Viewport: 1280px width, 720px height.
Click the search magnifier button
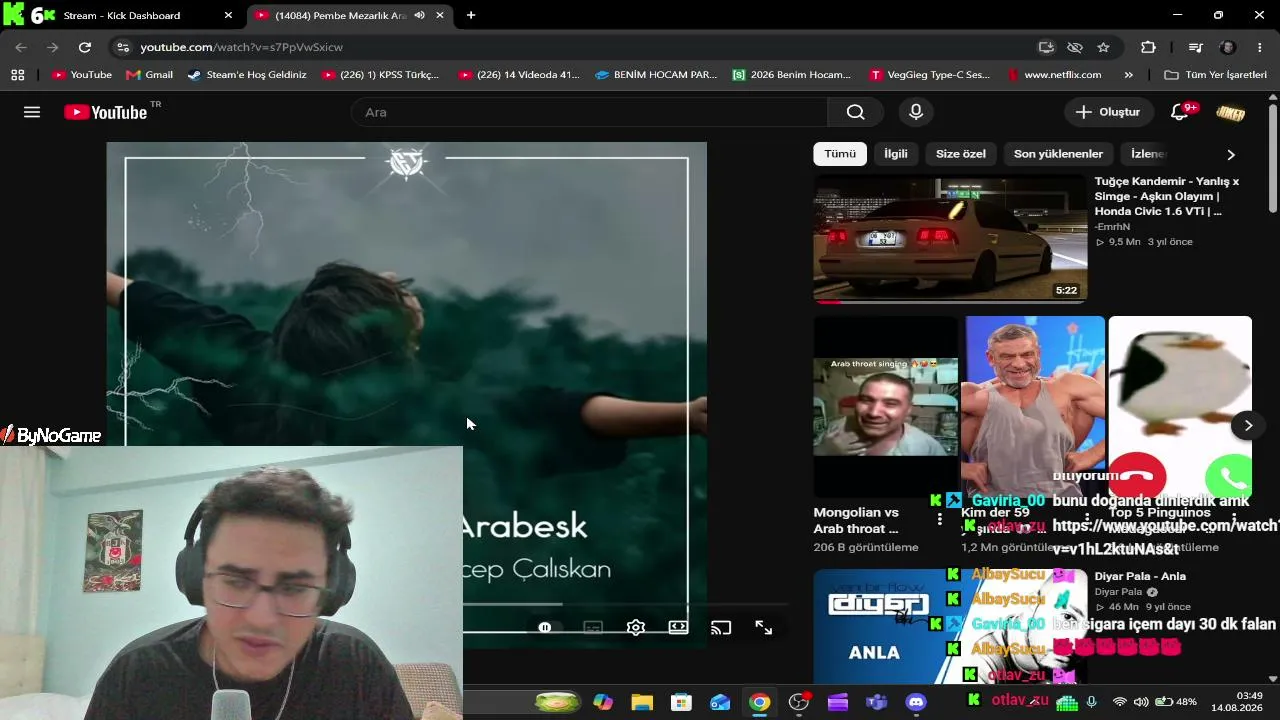tap(855, 112)
